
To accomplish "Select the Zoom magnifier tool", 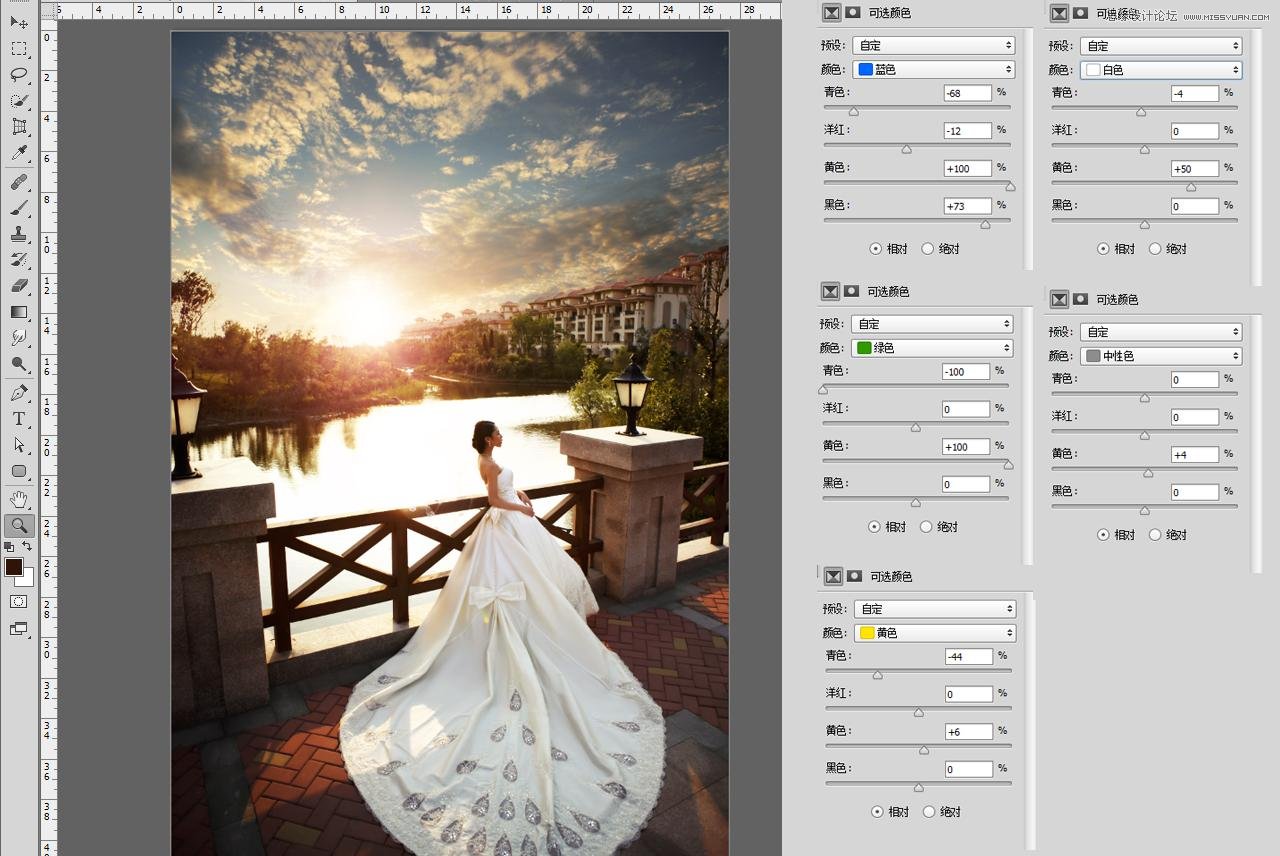I will 19,525.
